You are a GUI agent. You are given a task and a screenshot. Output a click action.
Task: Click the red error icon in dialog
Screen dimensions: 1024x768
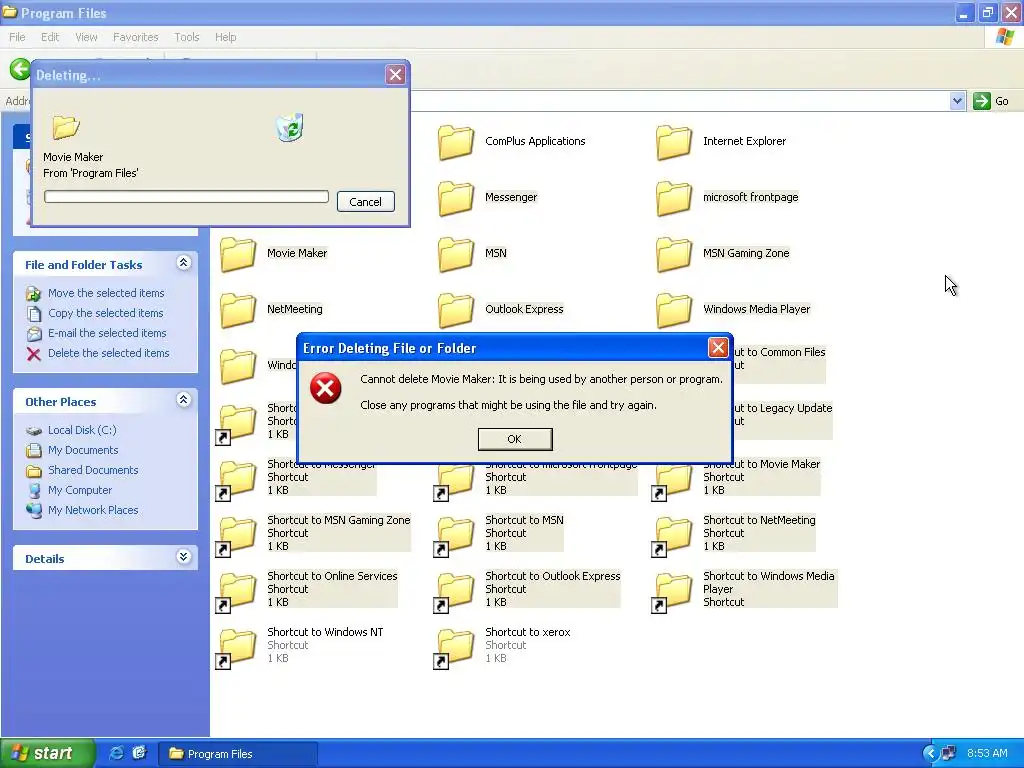pyautogui.click(x=325, y=389)
